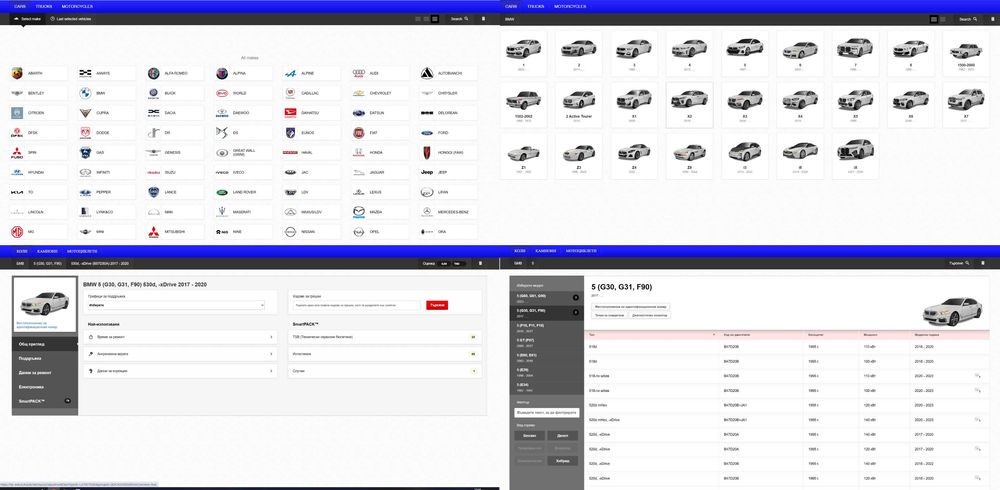Open Cars tab in the BMW models window
1000x490 pixels.
511,6
